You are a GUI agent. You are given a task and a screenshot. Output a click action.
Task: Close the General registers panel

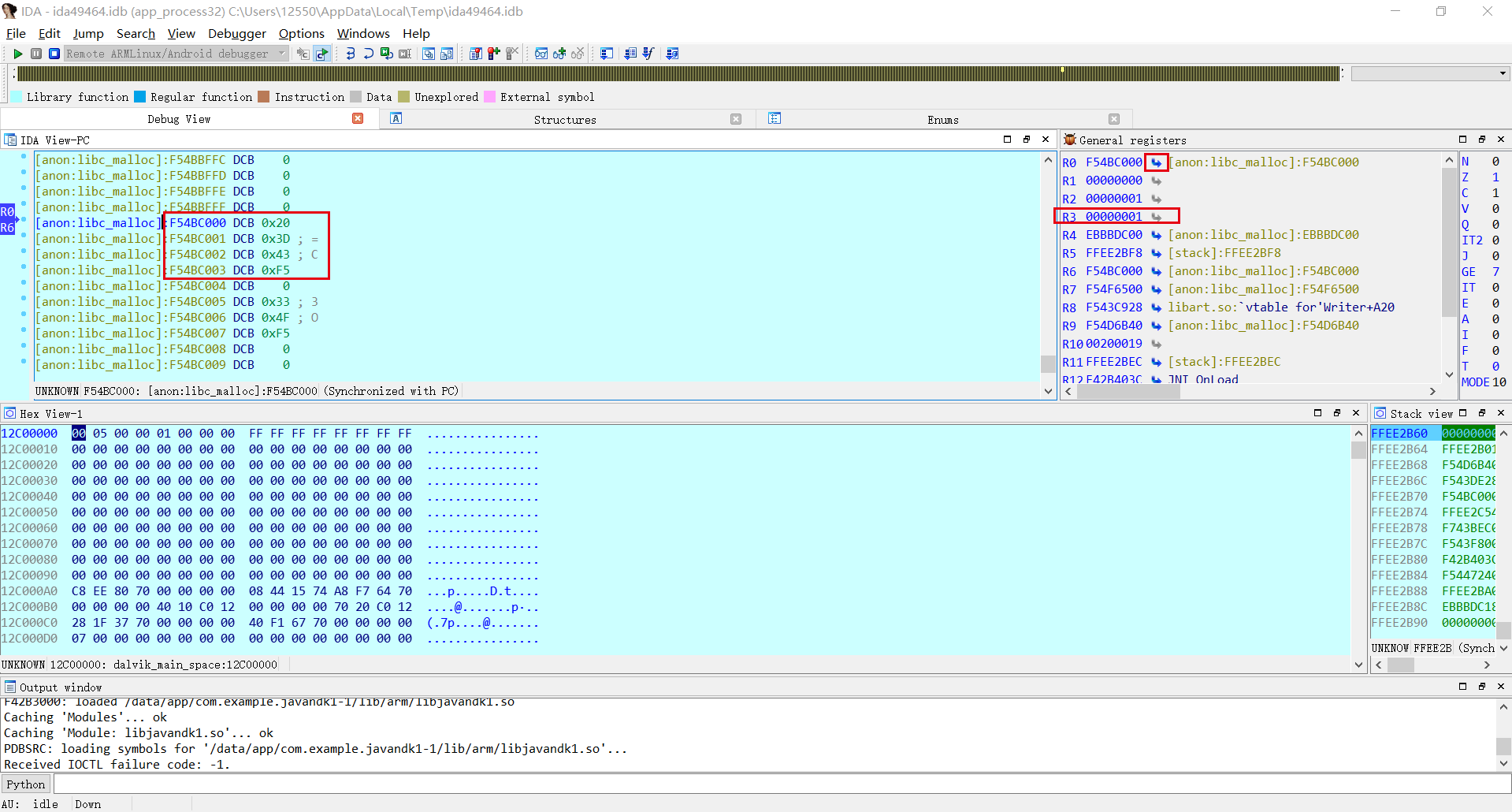pyautogui.click(x=1501, y=140)
